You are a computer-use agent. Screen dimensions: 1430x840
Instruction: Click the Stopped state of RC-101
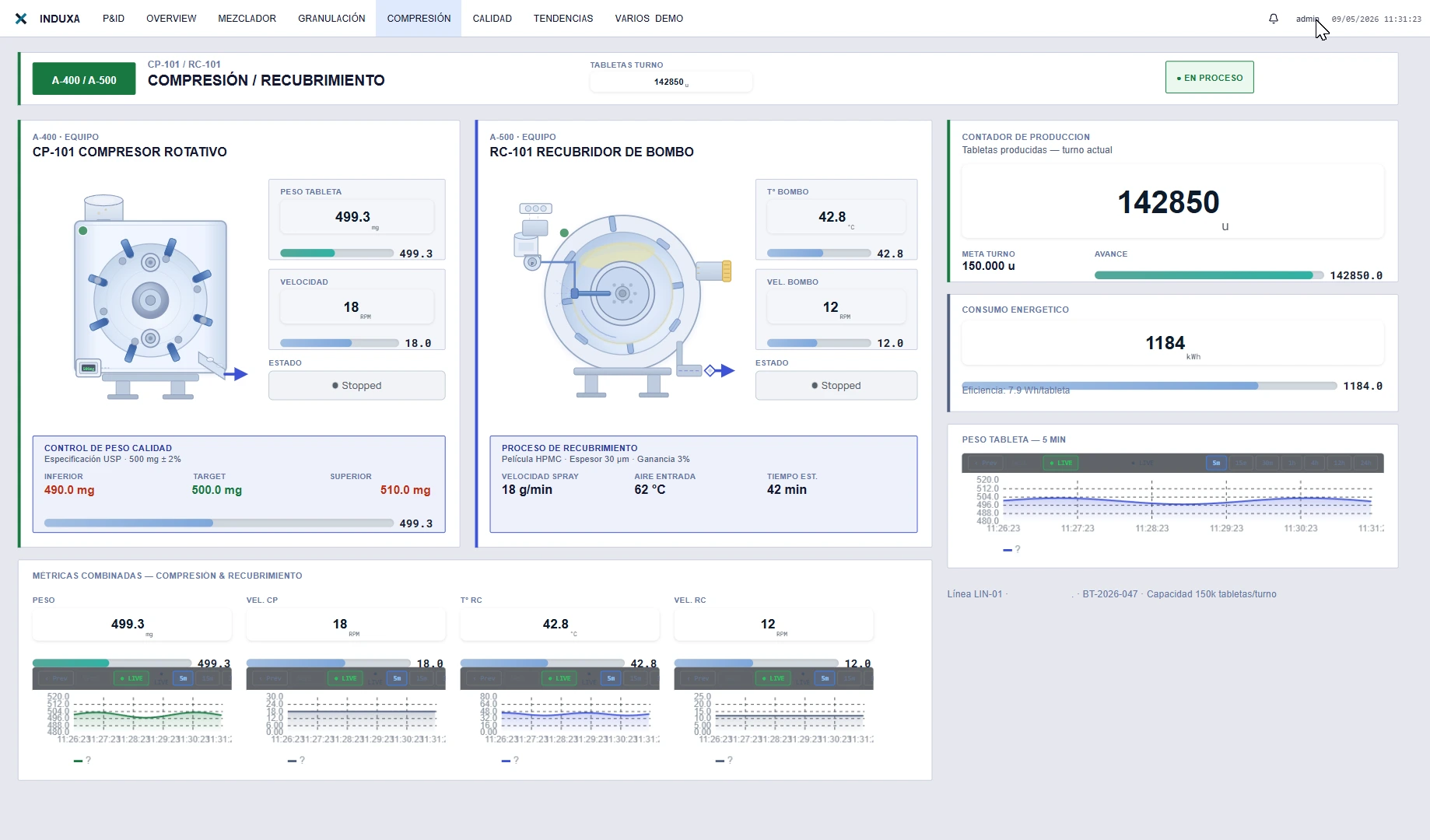836,386
